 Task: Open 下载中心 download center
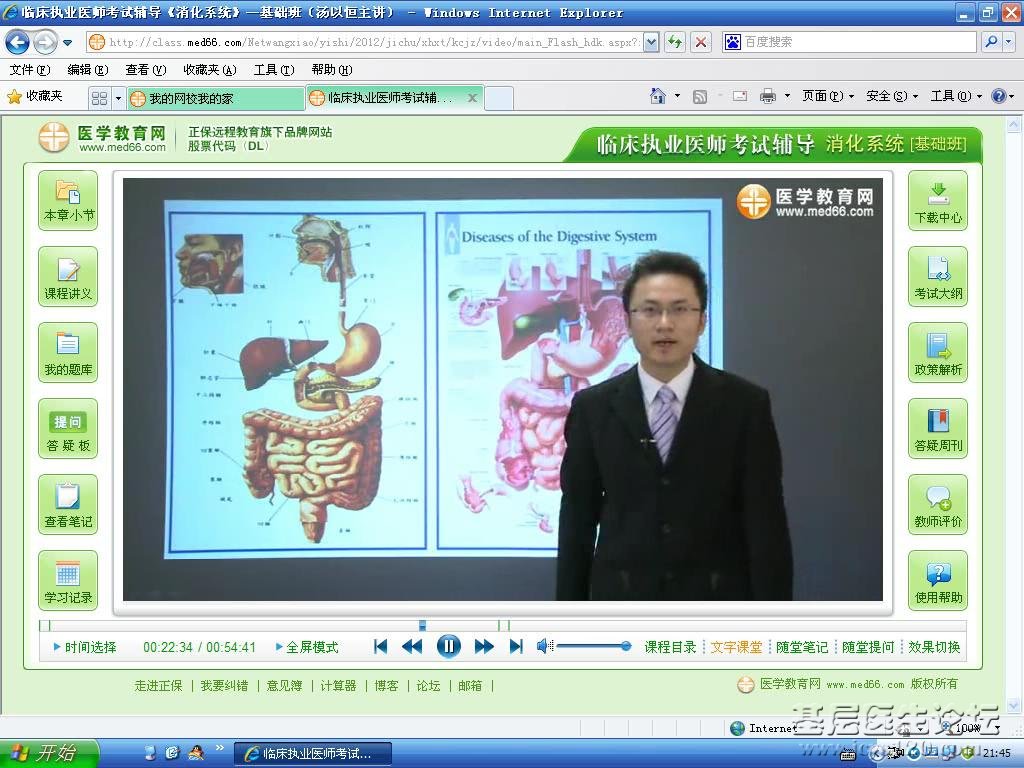(x=938, y=200)
